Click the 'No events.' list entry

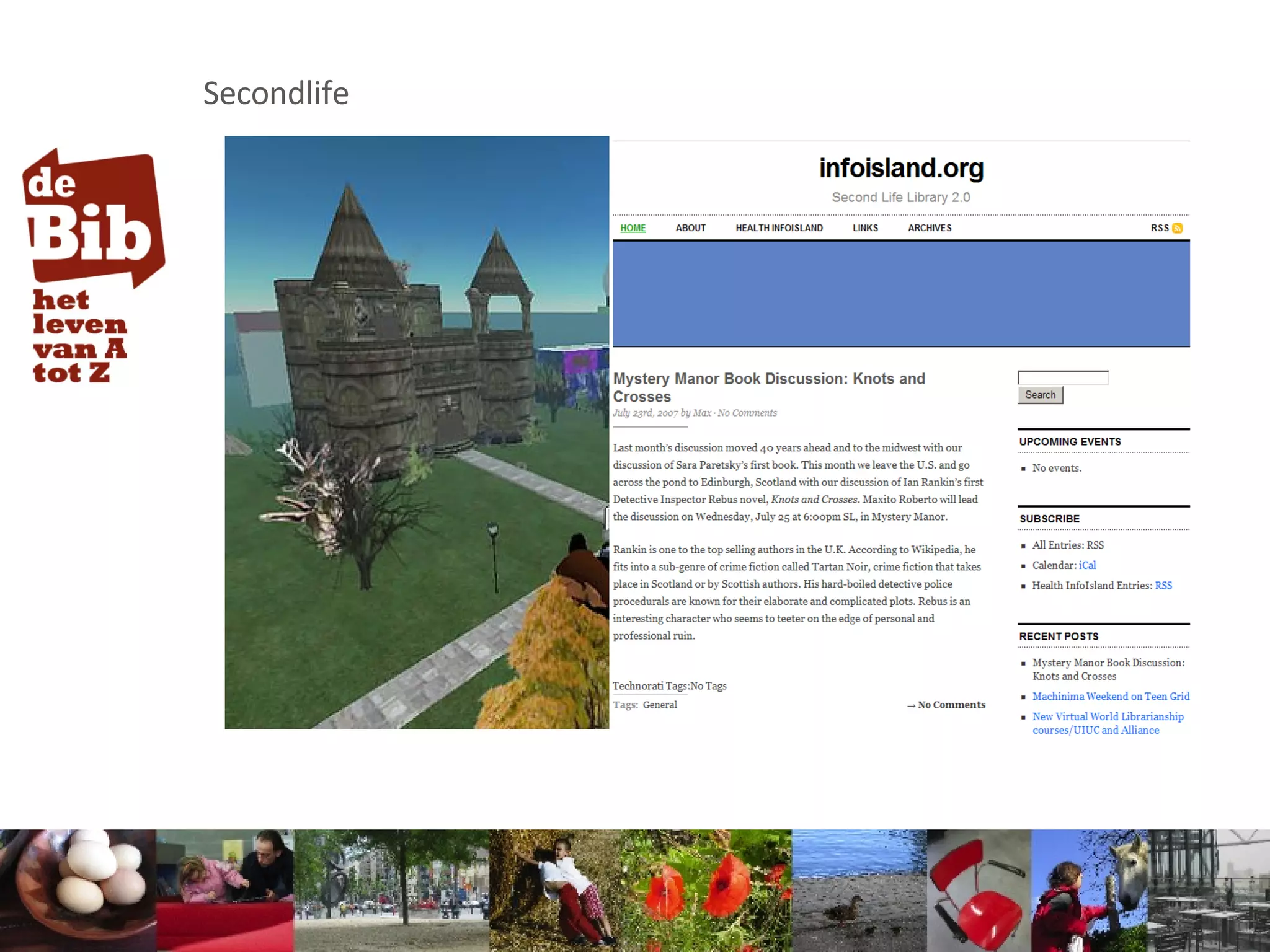1057,468
